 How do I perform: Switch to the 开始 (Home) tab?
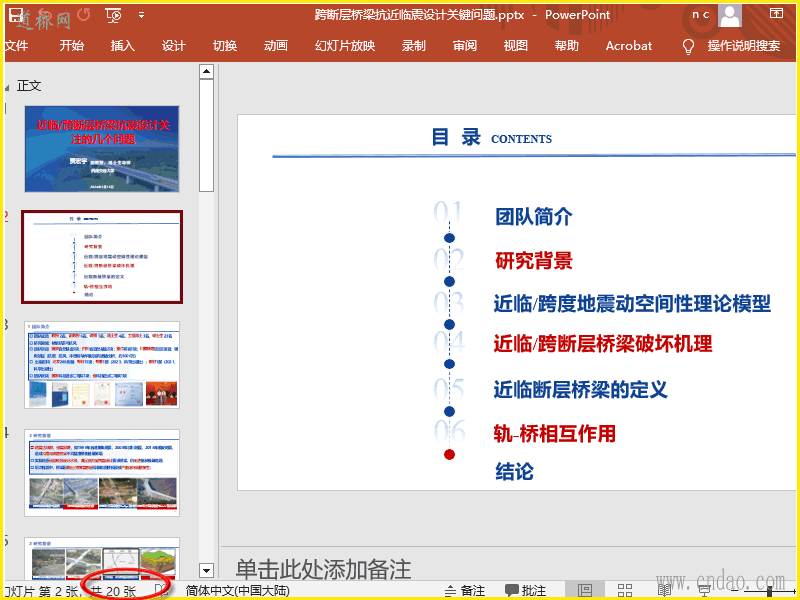coord(71,46)
